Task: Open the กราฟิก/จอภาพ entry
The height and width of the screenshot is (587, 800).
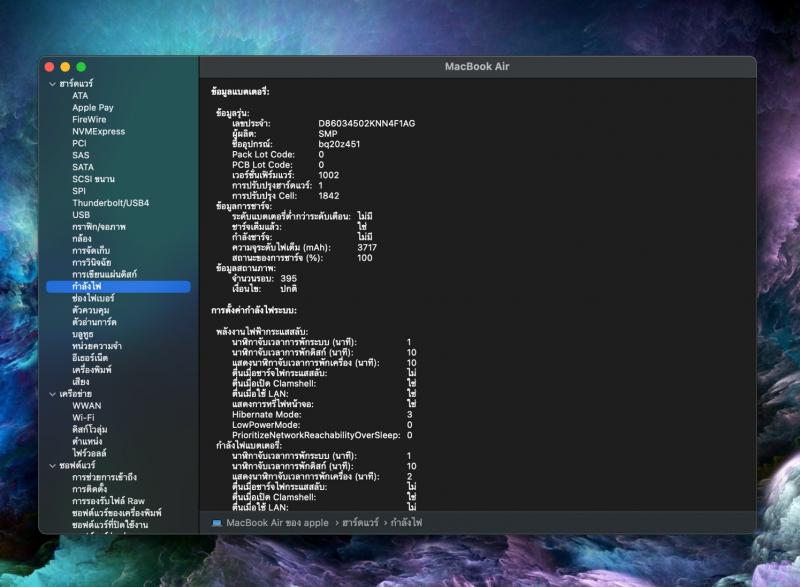Action: (x=99, y=226)
